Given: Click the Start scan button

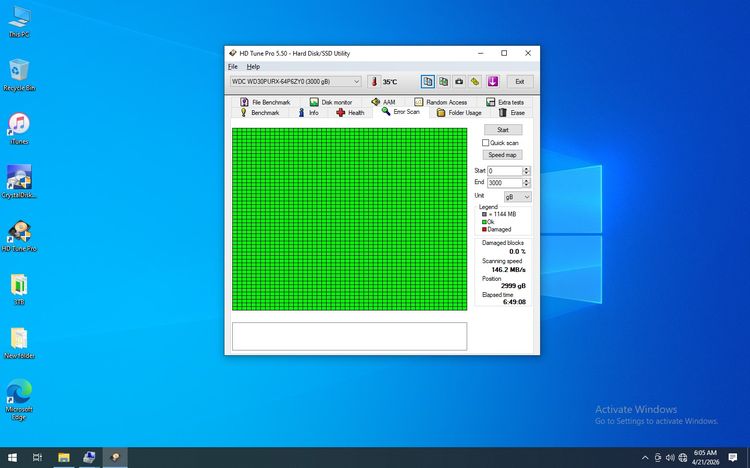Looking at the screenshot, I should click(x=502, y=130).
